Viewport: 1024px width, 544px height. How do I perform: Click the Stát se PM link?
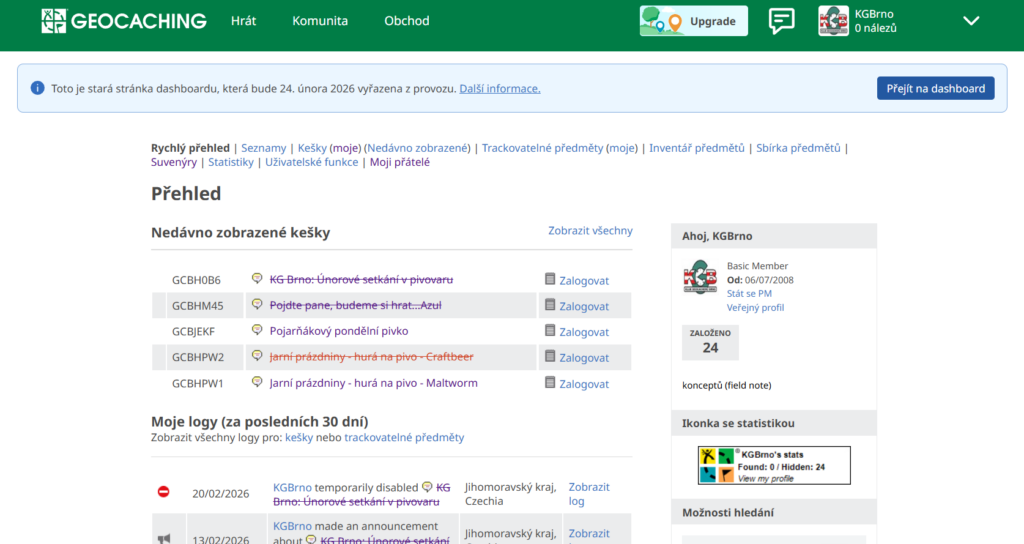point(749,294)
